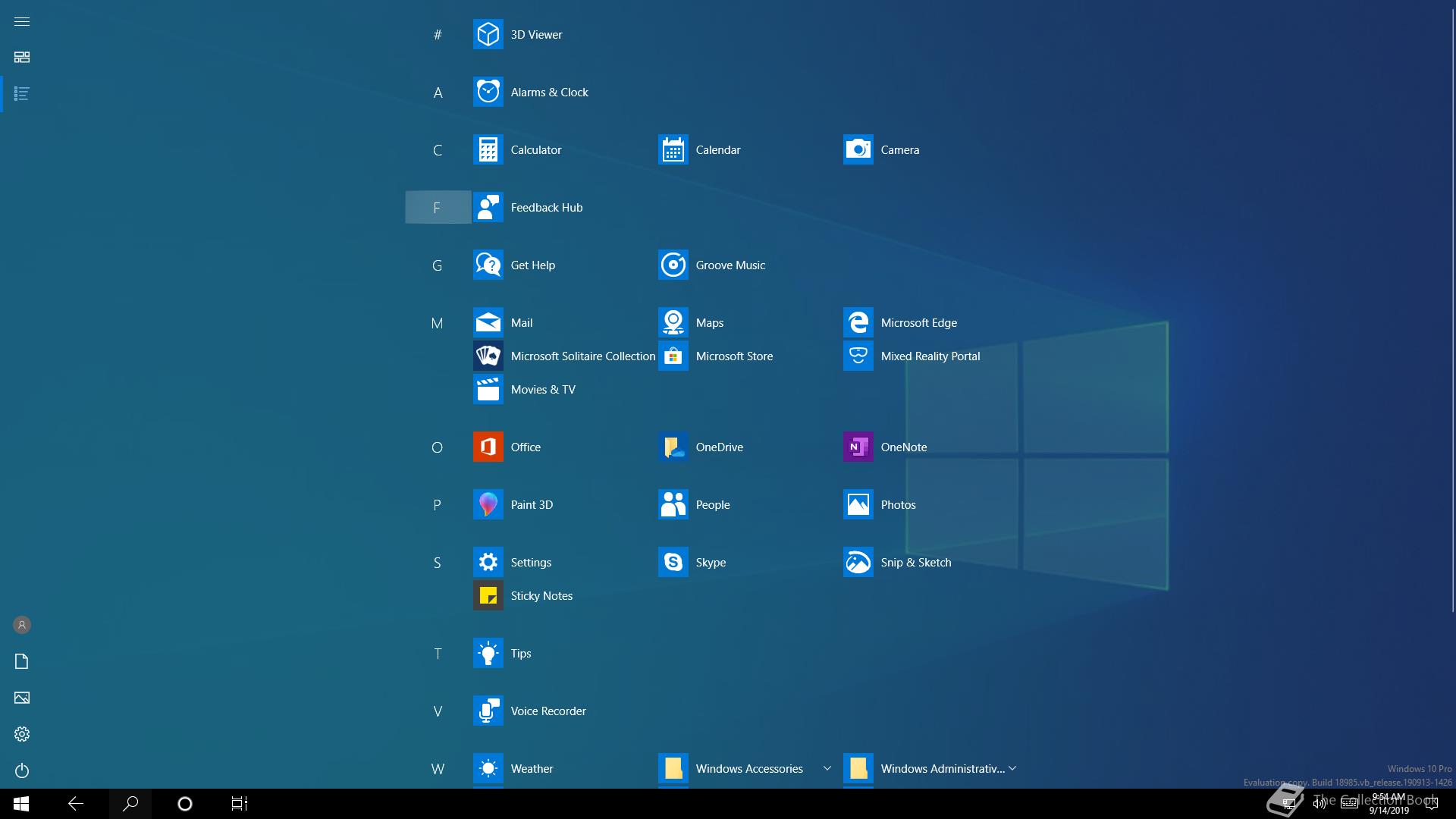The height and width of the screenshot is (819, 1456).
Task: Launch the Office app icon
Action: (488, 447)
